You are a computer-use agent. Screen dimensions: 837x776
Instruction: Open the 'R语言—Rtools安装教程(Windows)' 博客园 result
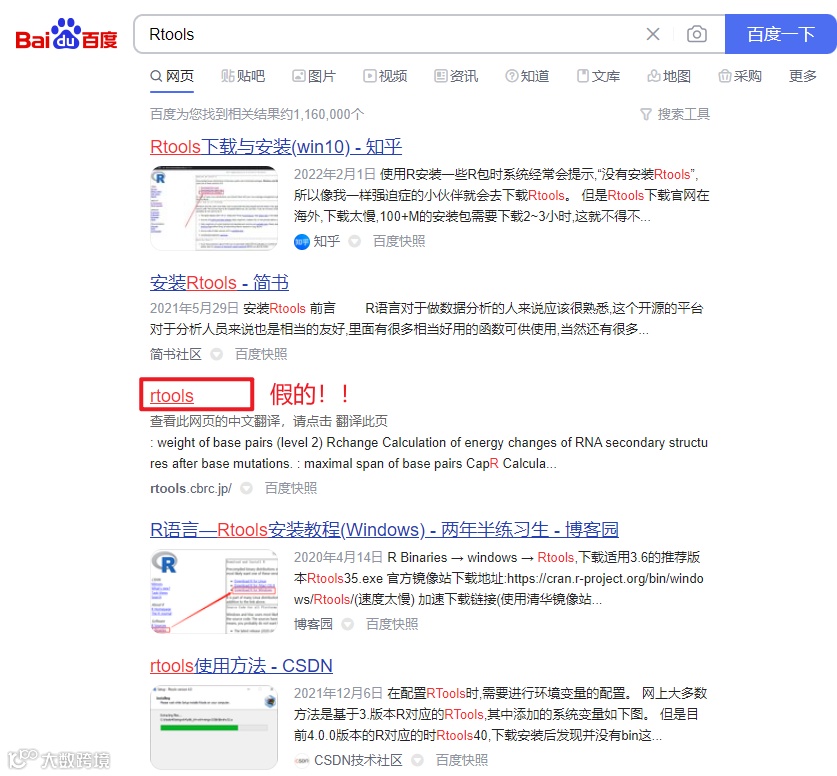coord(384,529)
